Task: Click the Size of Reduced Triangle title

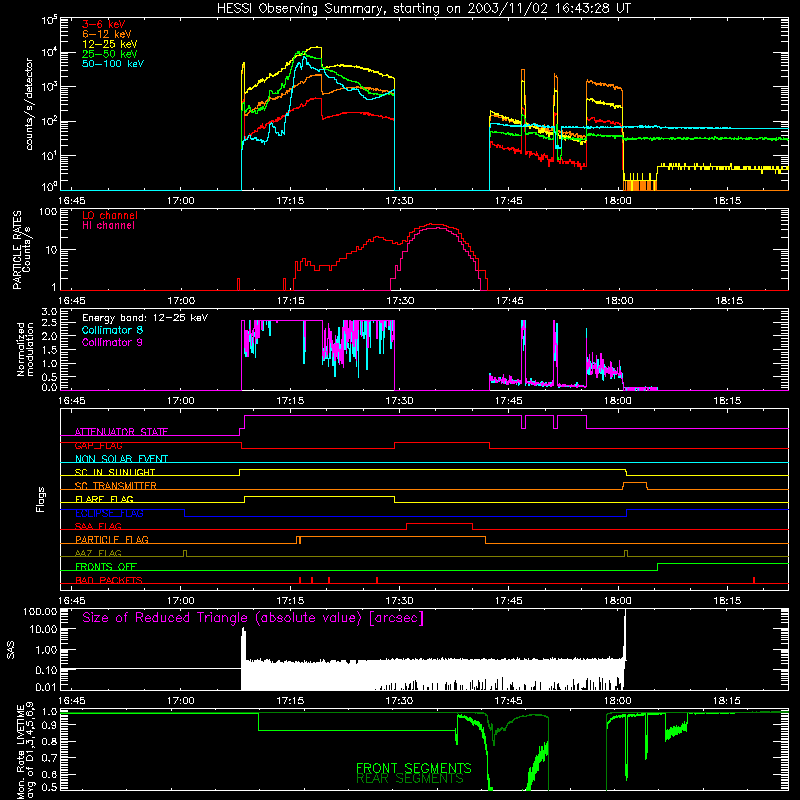Action: tap(253, 618)
